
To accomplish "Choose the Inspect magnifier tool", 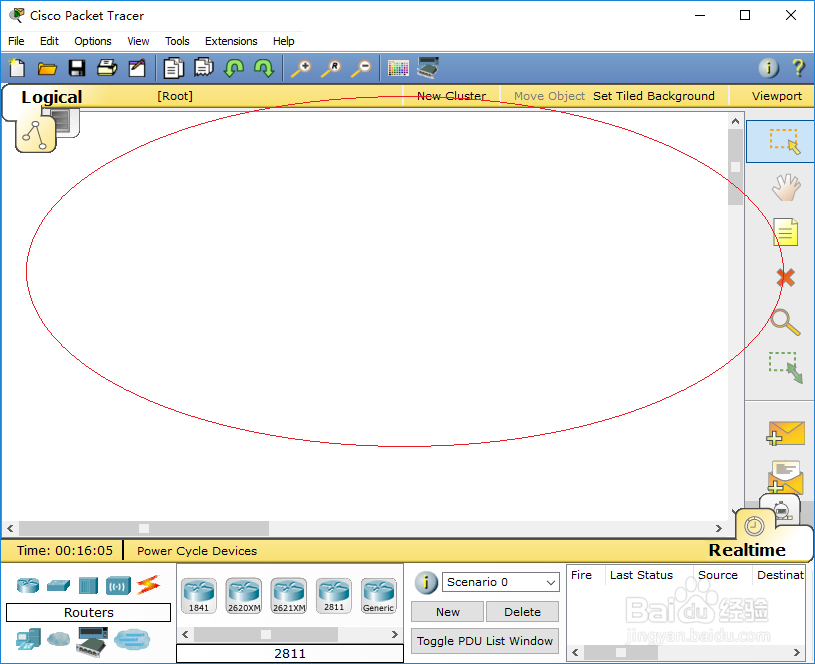I will [x=785, y=322].
